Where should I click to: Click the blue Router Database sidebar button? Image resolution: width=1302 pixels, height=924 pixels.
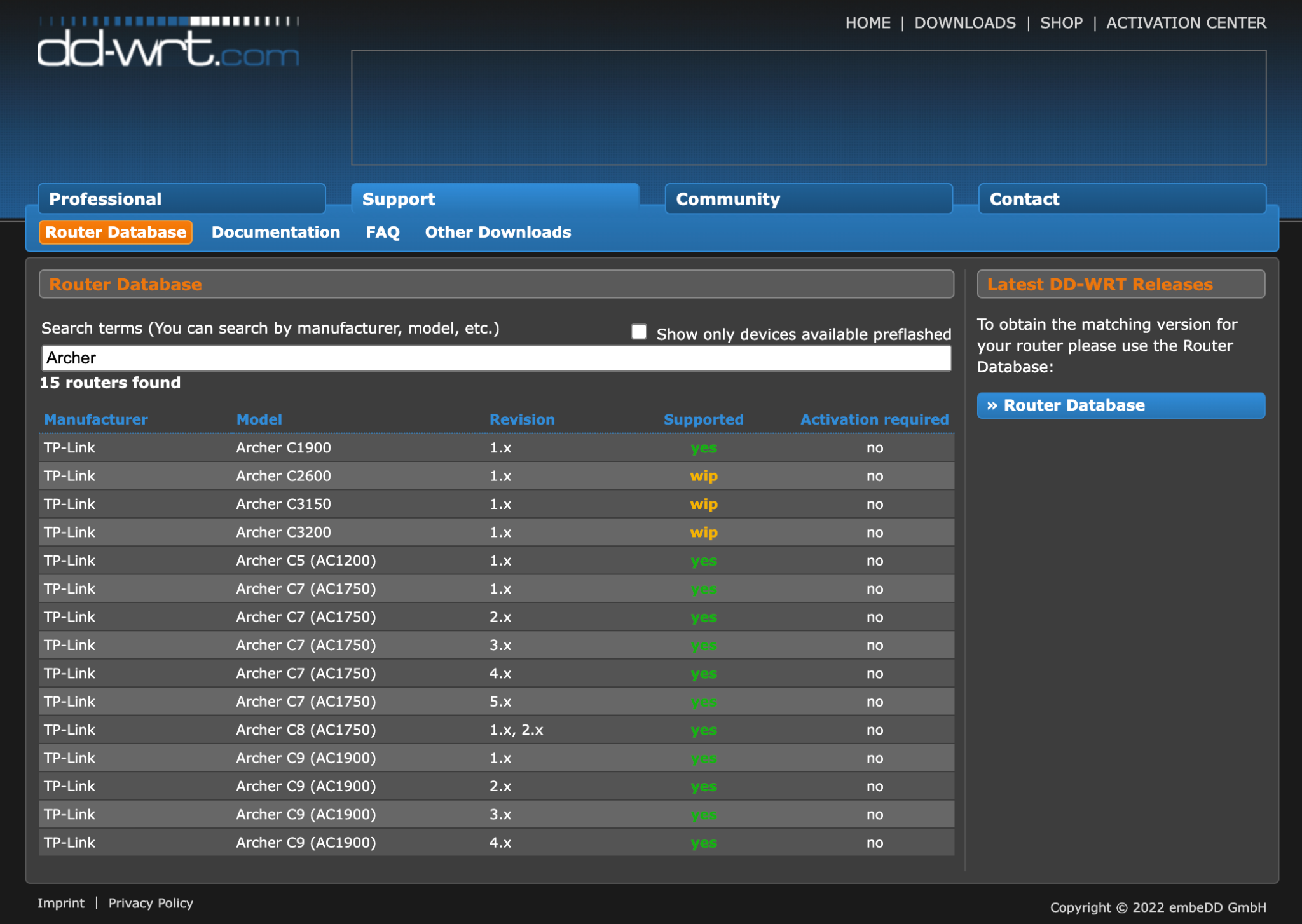click(1121, 405)
